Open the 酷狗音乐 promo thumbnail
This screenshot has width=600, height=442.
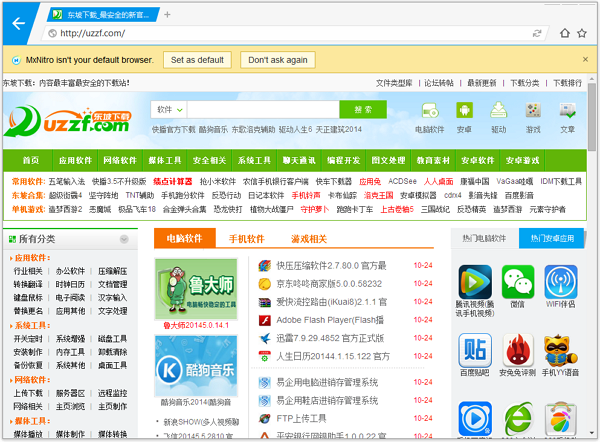pos(196,366)
